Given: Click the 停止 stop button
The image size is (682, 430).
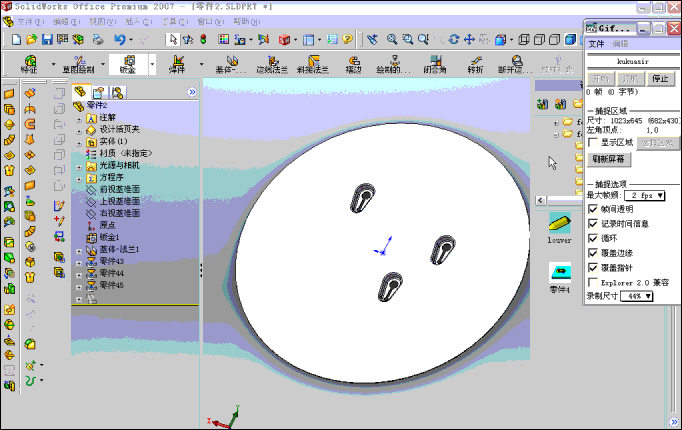Looking at the screenshot, I should tap(659, 78).
